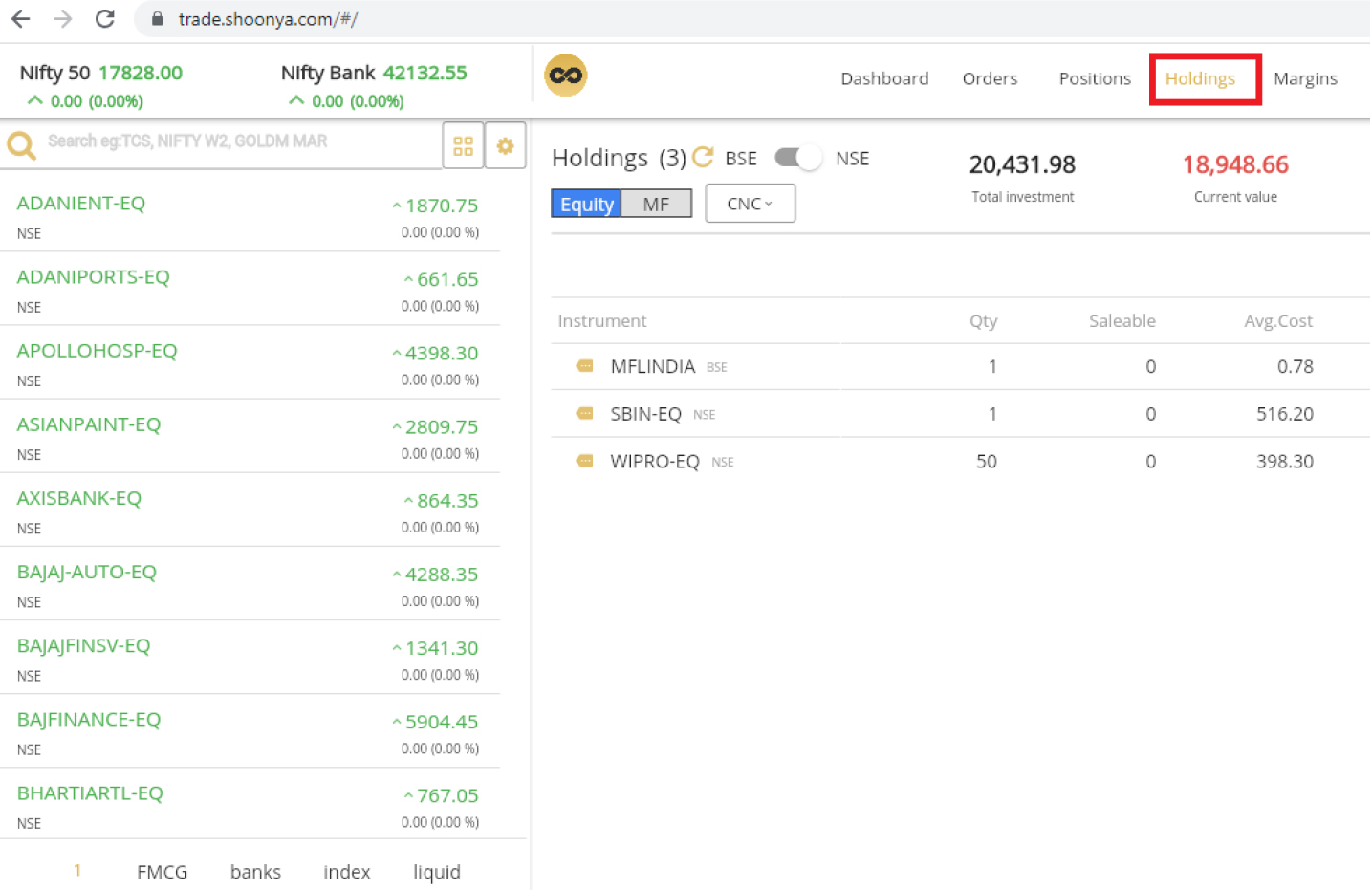Switch to MF holdings
This screenshot has width=1372, height=890.
pos(656,204)
